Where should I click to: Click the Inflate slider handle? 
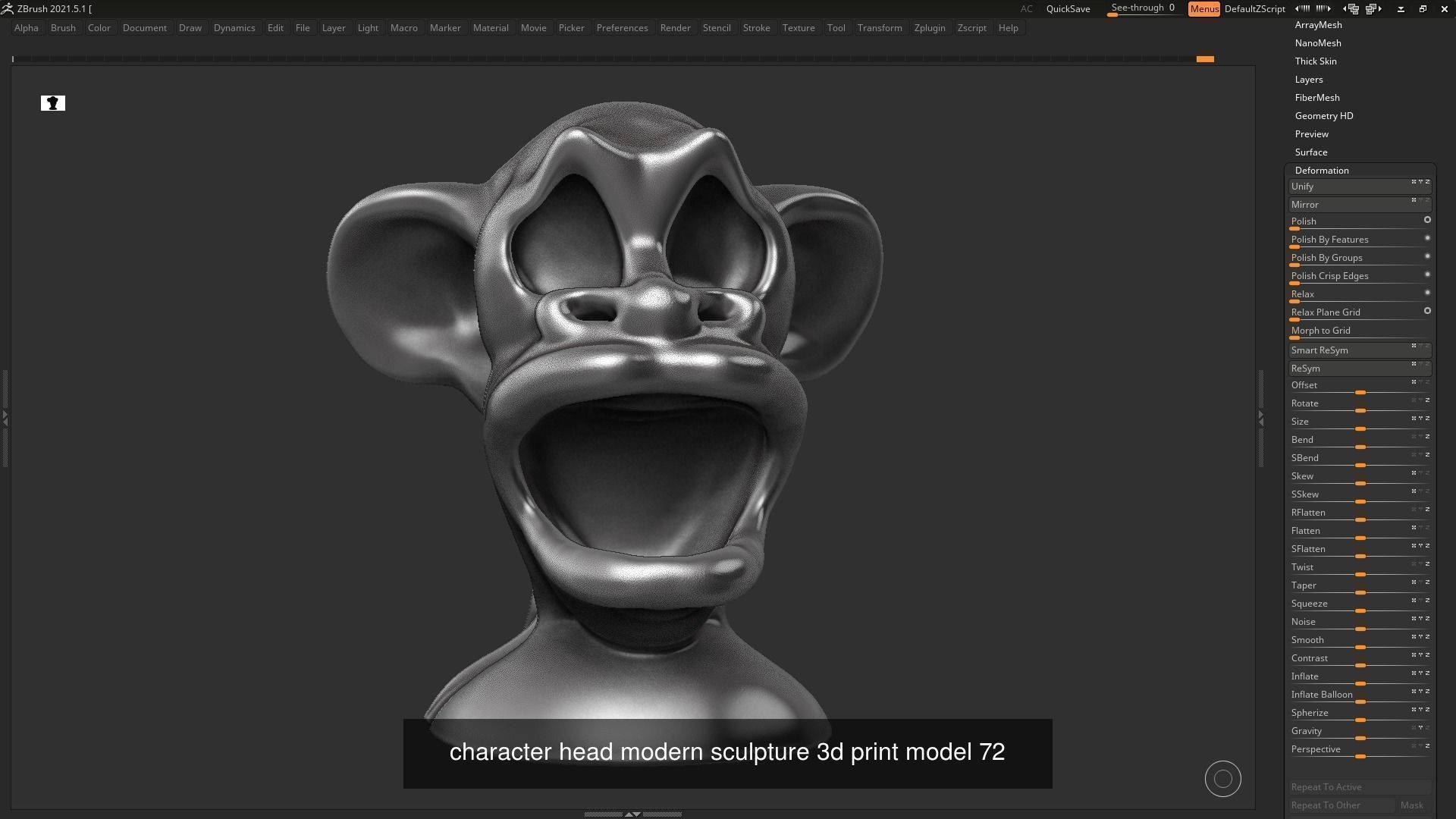click(1360, 684)
